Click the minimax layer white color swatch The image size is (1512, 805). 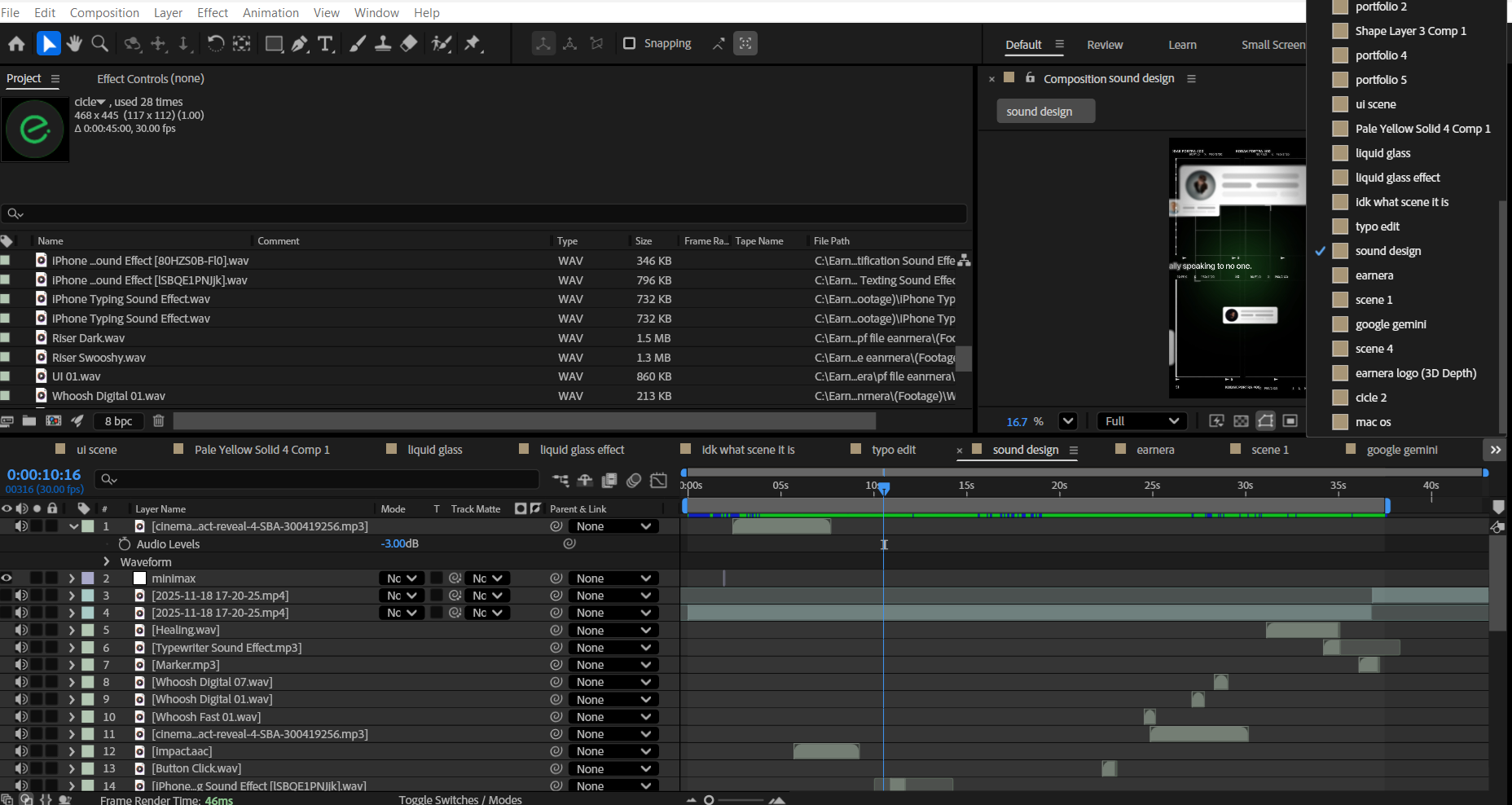coord(140,578)
